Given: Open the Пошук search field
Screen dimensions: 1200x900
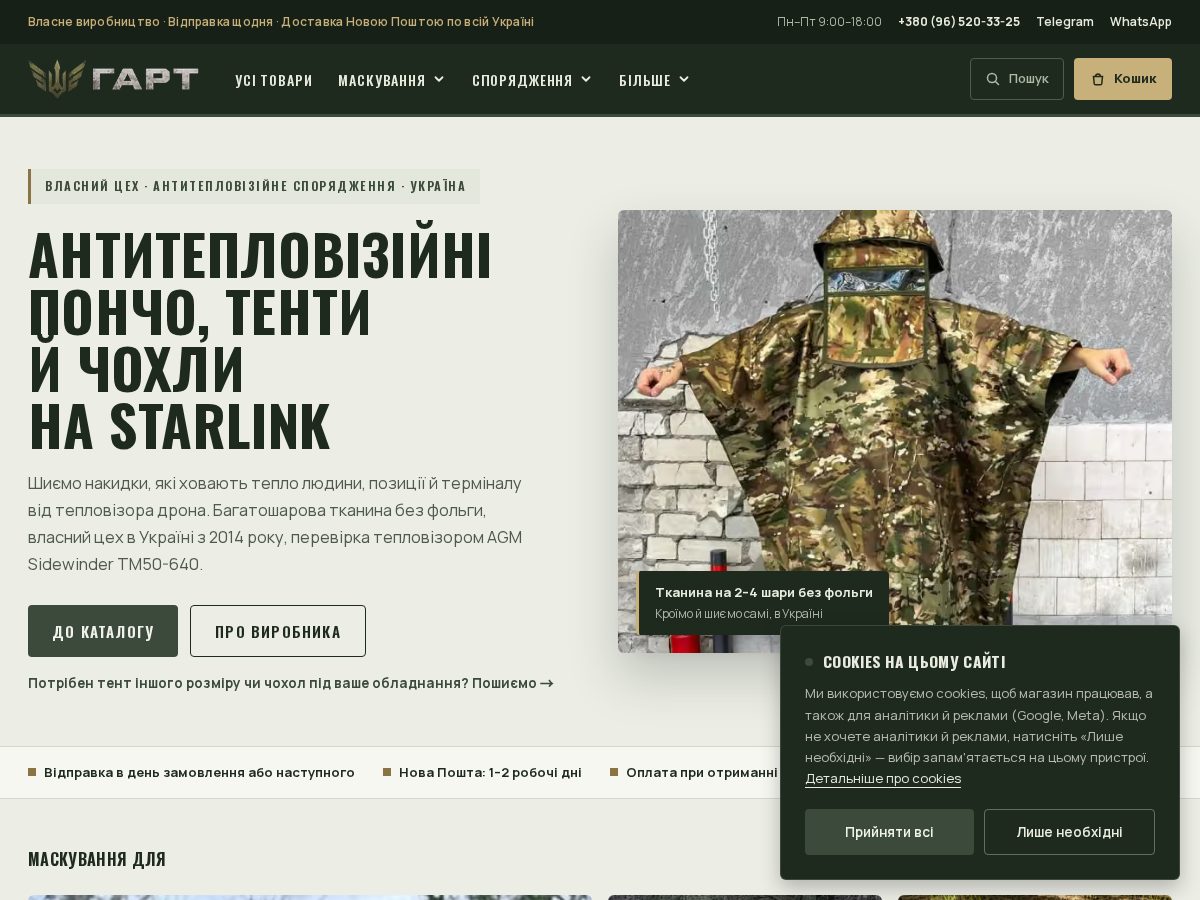Looking at the screenshot, I should (1017, 79).
